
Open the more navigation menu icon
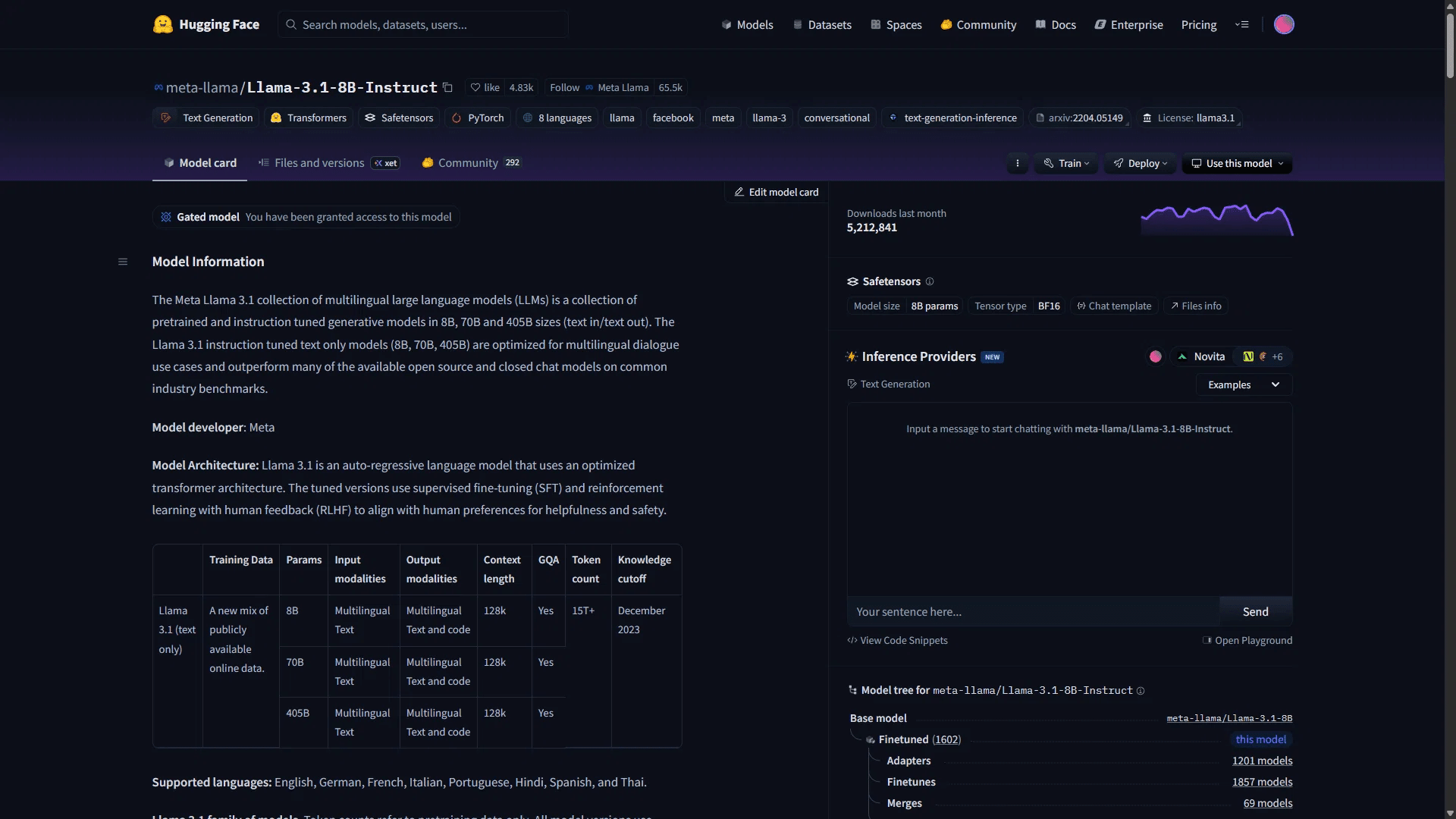coord(1241,24)
